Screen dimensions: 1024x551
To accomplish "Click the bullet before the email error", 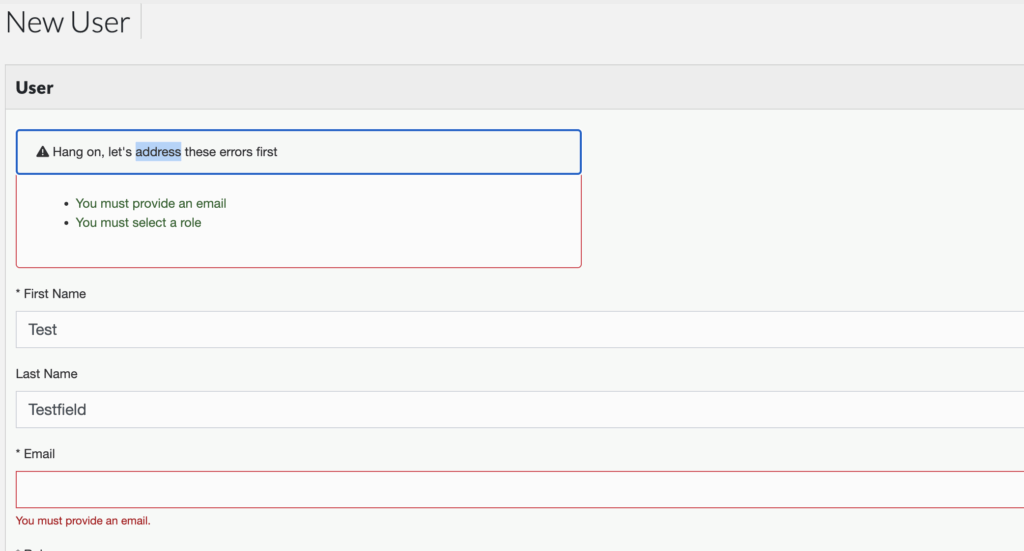I will (x=66, y=204).
